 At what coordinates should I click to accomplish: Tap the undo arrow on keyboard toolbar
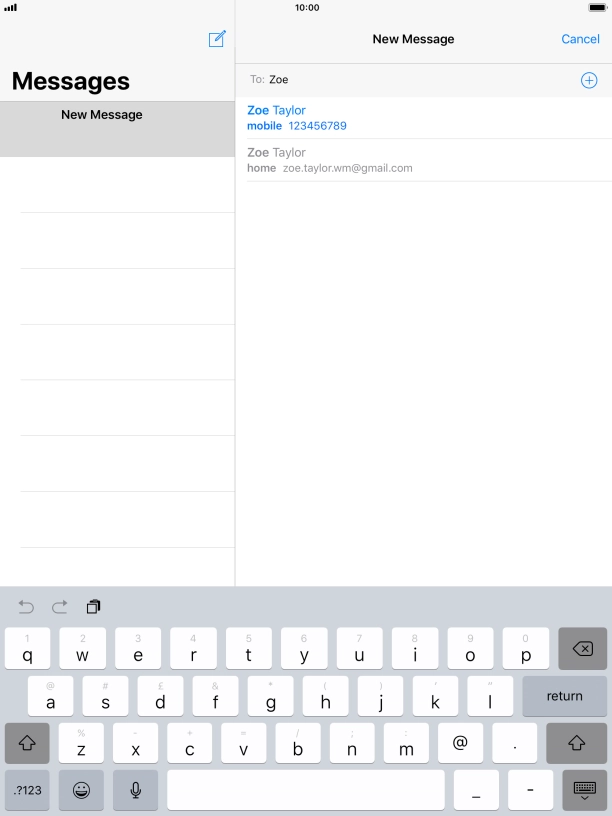(x=27, y=607)
